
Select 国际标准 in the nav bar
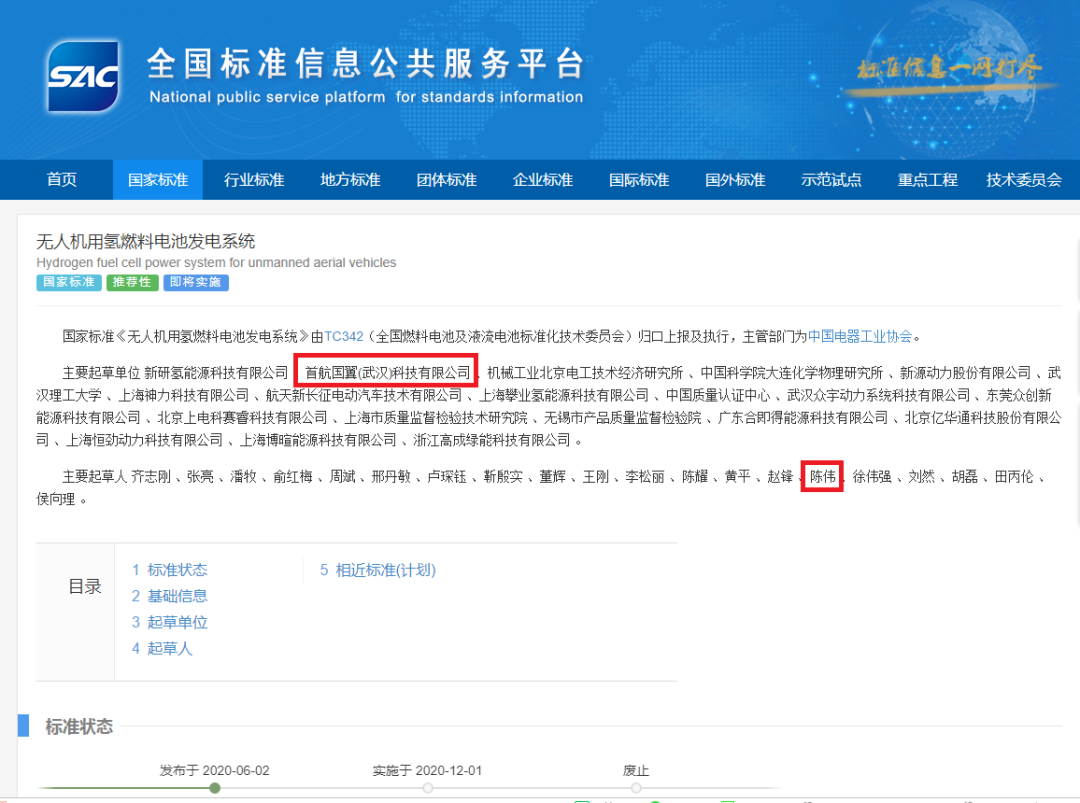coord(639,180)
